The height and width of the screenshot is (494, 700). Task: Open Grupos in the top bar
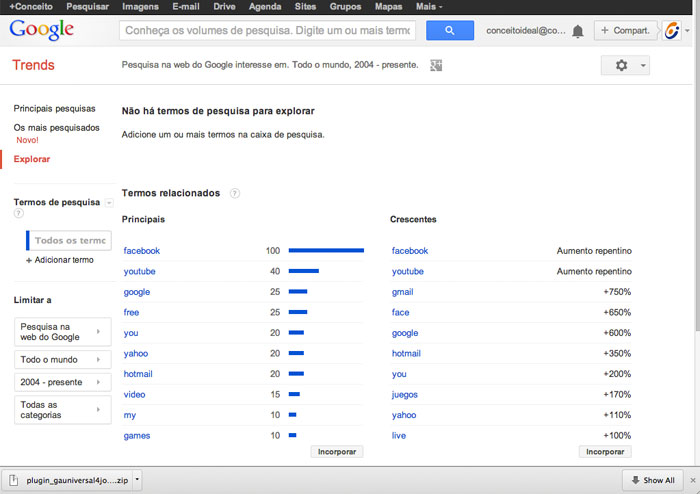tap(345, 7)
